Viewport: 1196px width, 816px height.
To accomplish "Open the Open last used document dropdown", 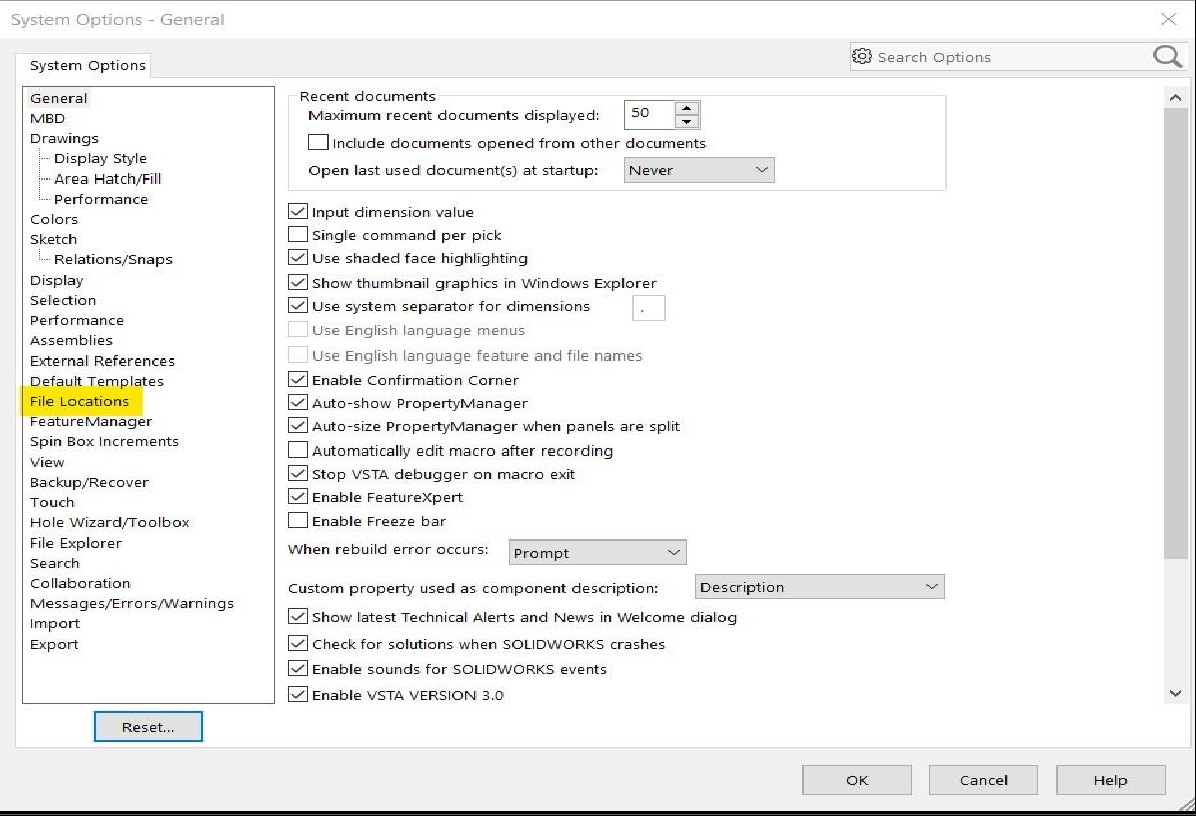I will 699,170.
